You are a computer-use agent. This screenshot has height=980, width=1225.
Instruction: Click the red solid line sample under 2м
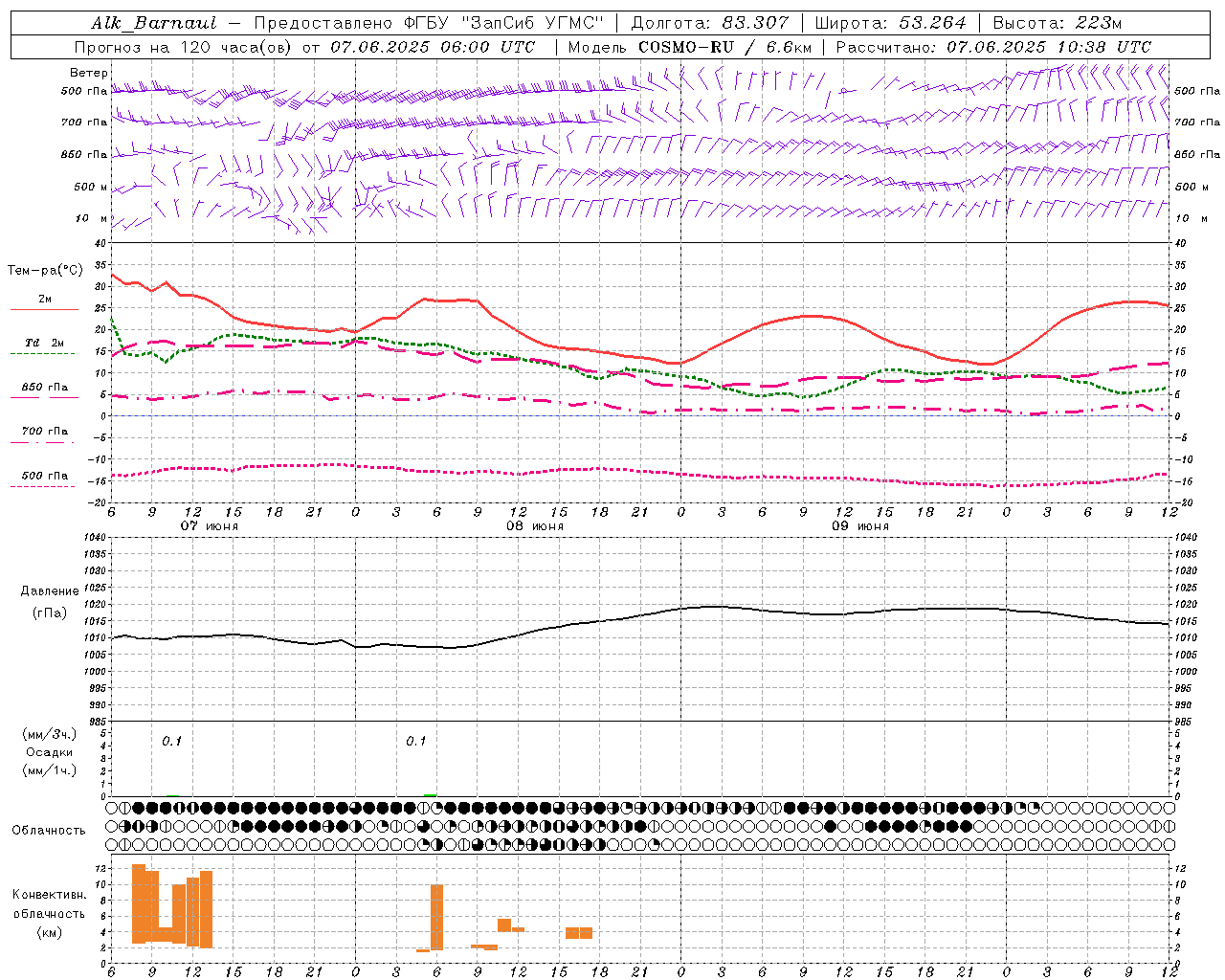coord(44,309)
